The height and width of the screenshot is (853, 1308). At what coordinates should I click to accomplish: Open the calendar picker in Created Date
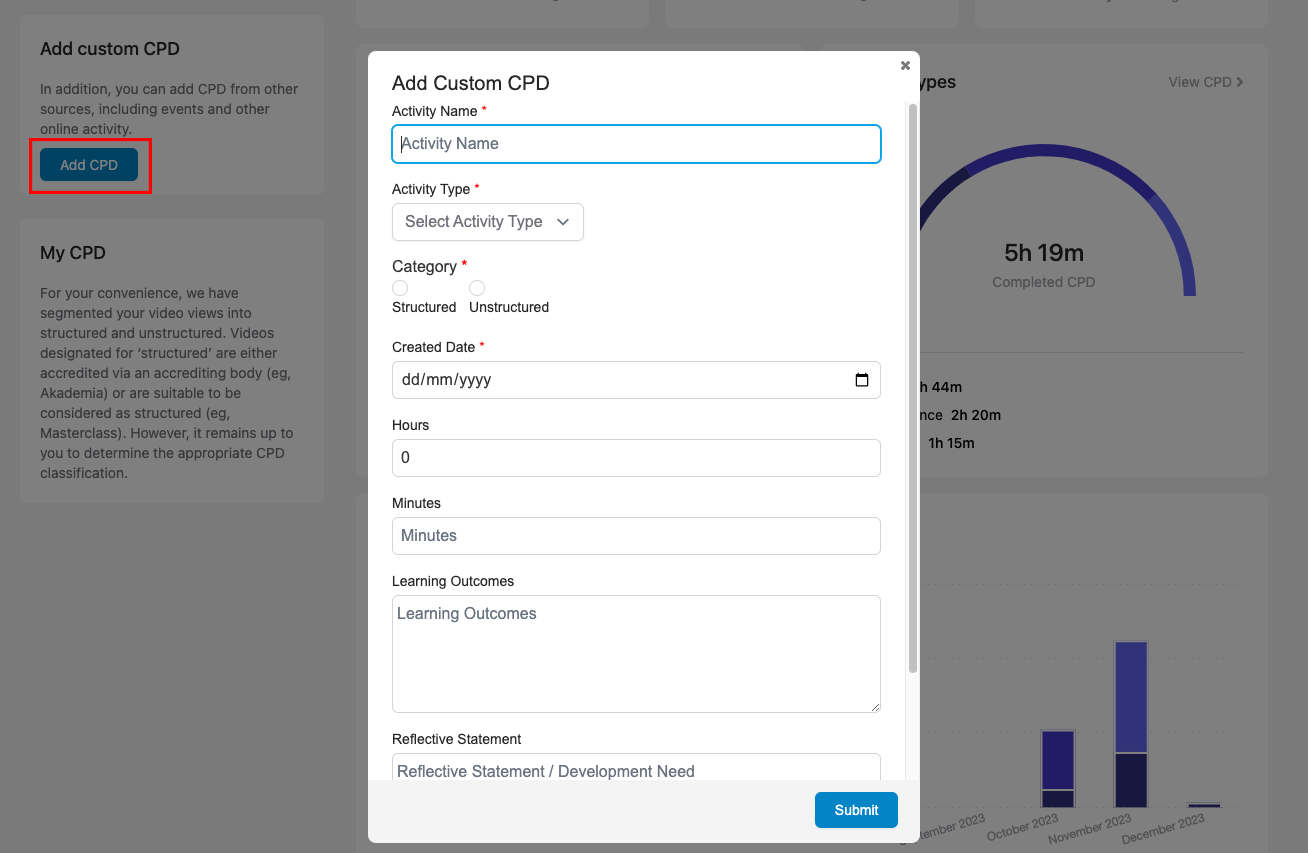point(862,380)
